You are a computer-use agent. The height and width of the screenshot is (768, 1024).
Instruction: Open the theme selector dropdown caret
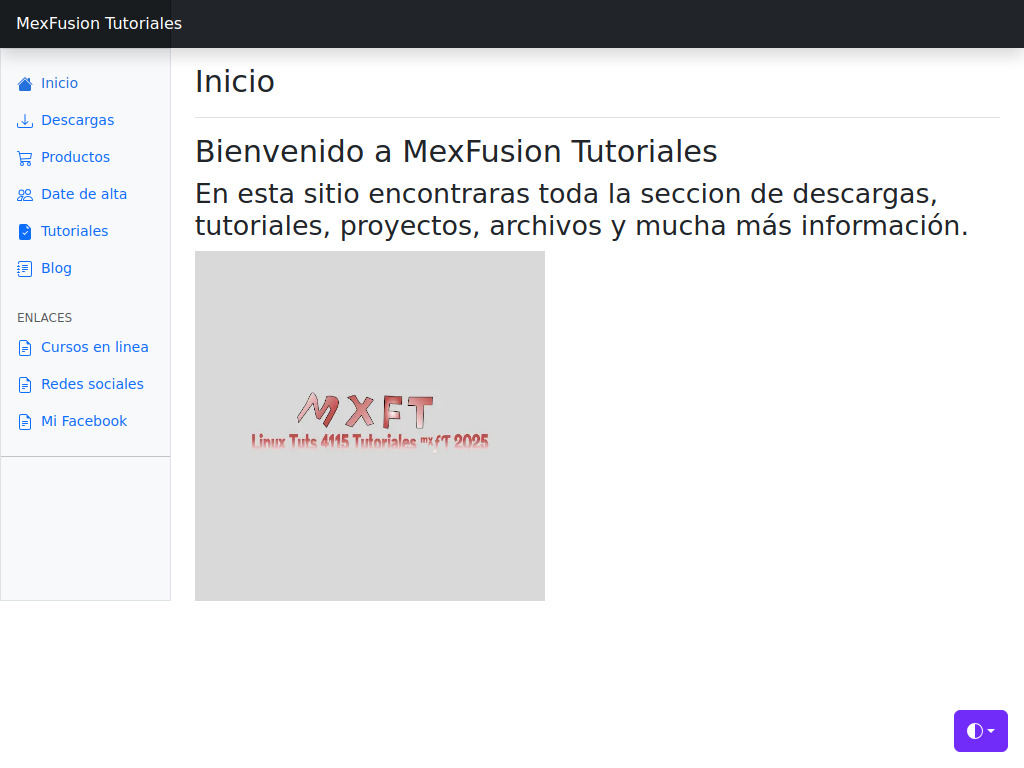(990, 731)
